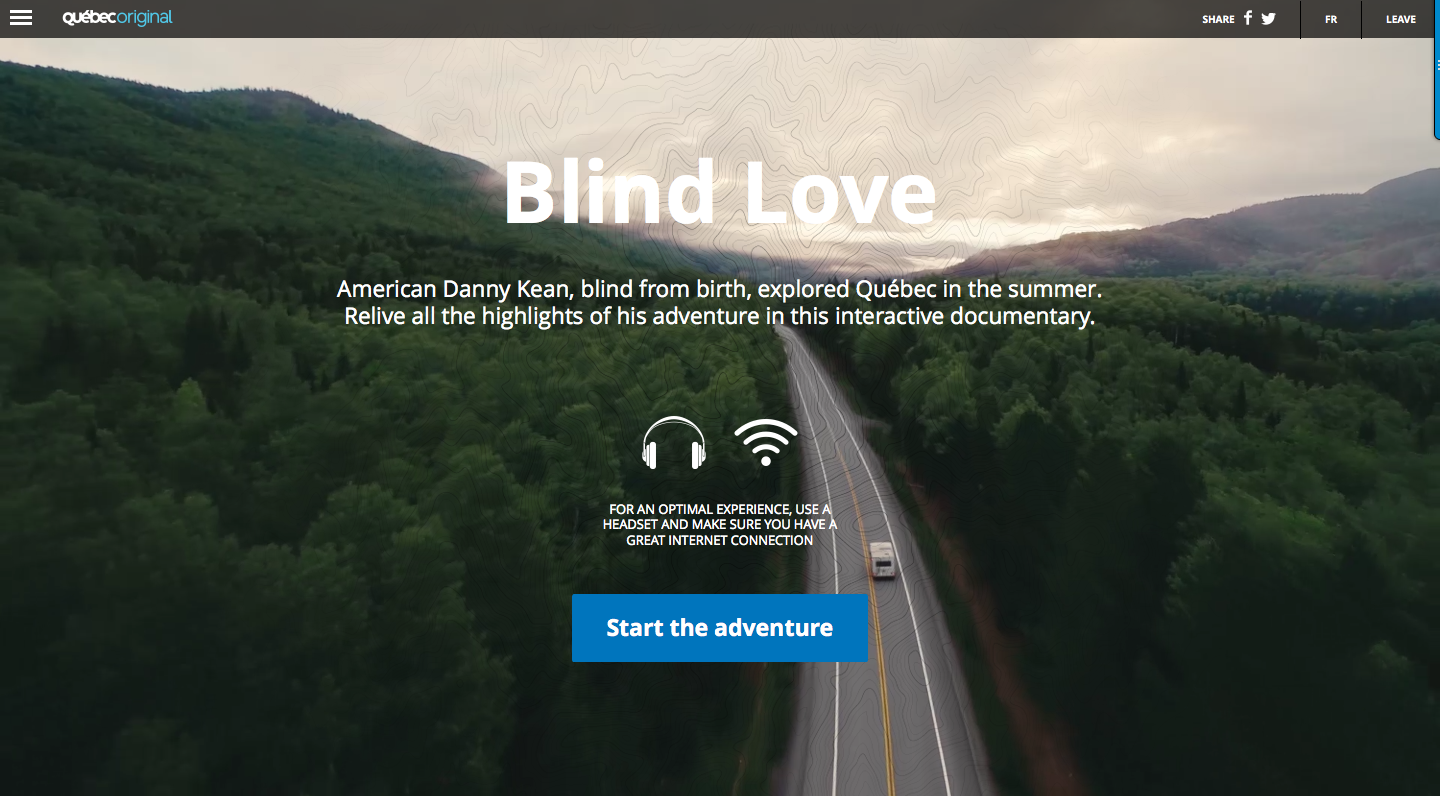Click the SHARE label
1440x796 pixels.
(1218, 19)
